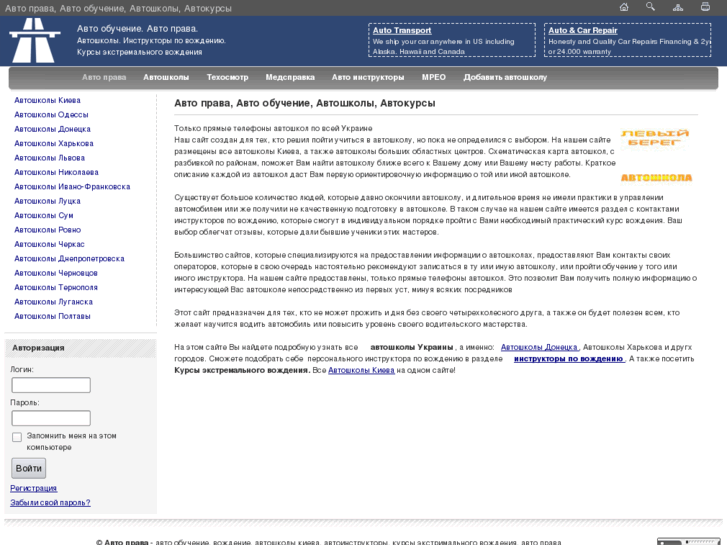The height and width of the screenshot is (545, 727).
Task: Click the Войти login button
Action: coord(29,468)
